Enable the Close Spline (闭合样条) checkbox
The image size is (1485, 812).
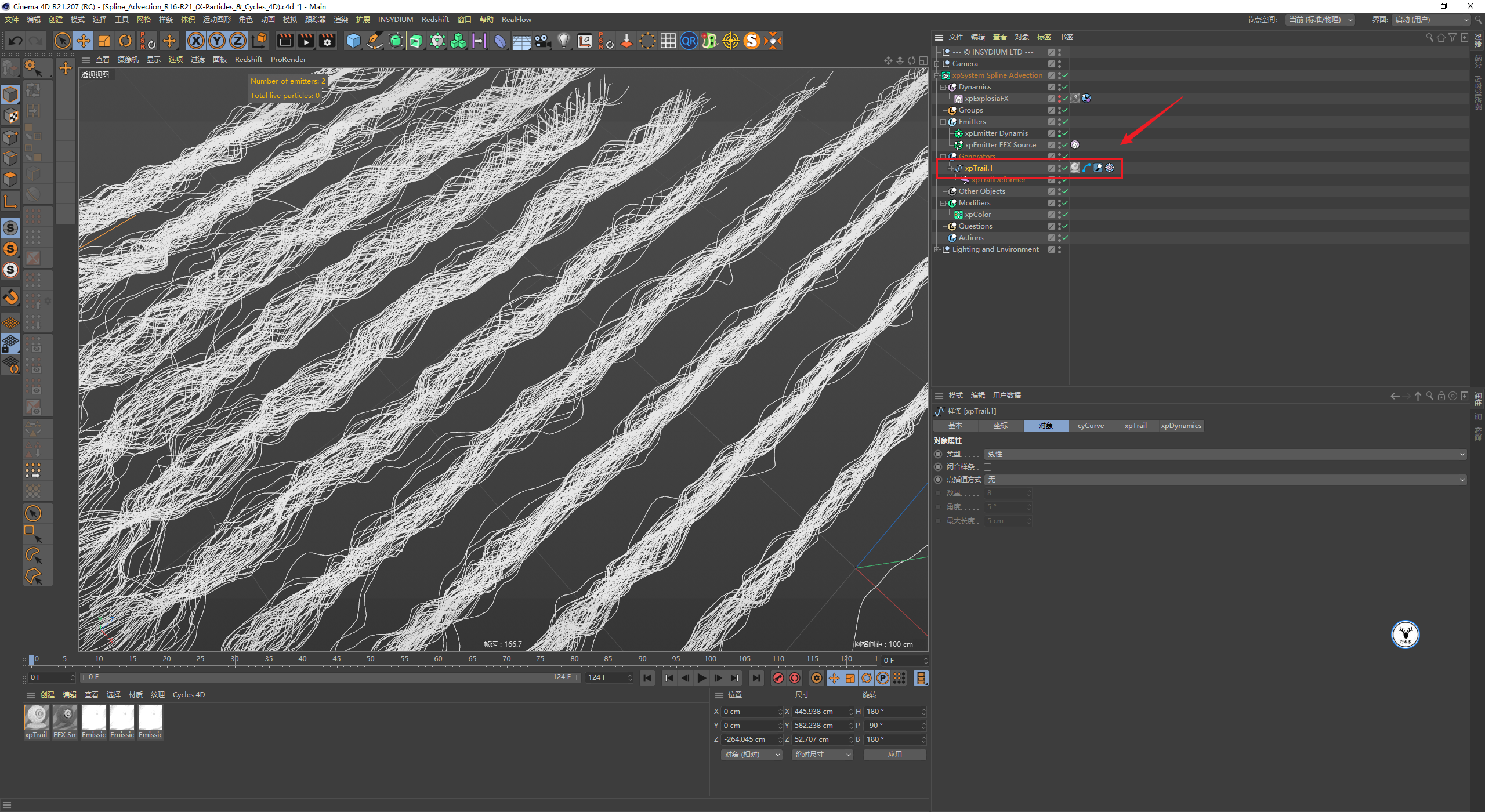click(988, 467)
